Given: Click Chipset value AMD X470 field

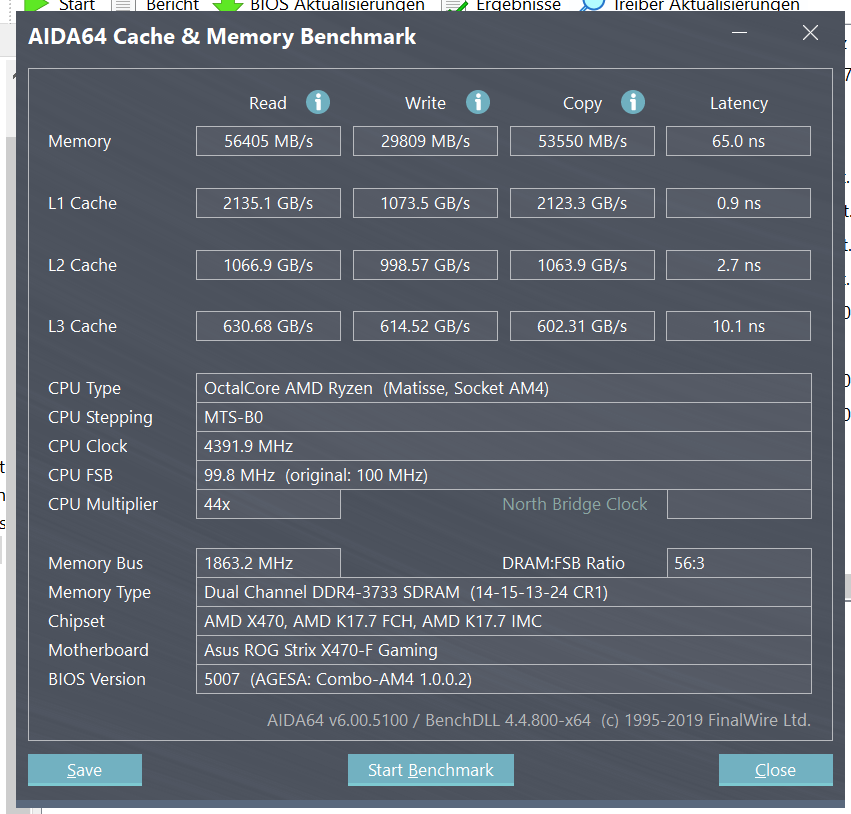Looking at the screenshot, I should [x=504, y=621].
